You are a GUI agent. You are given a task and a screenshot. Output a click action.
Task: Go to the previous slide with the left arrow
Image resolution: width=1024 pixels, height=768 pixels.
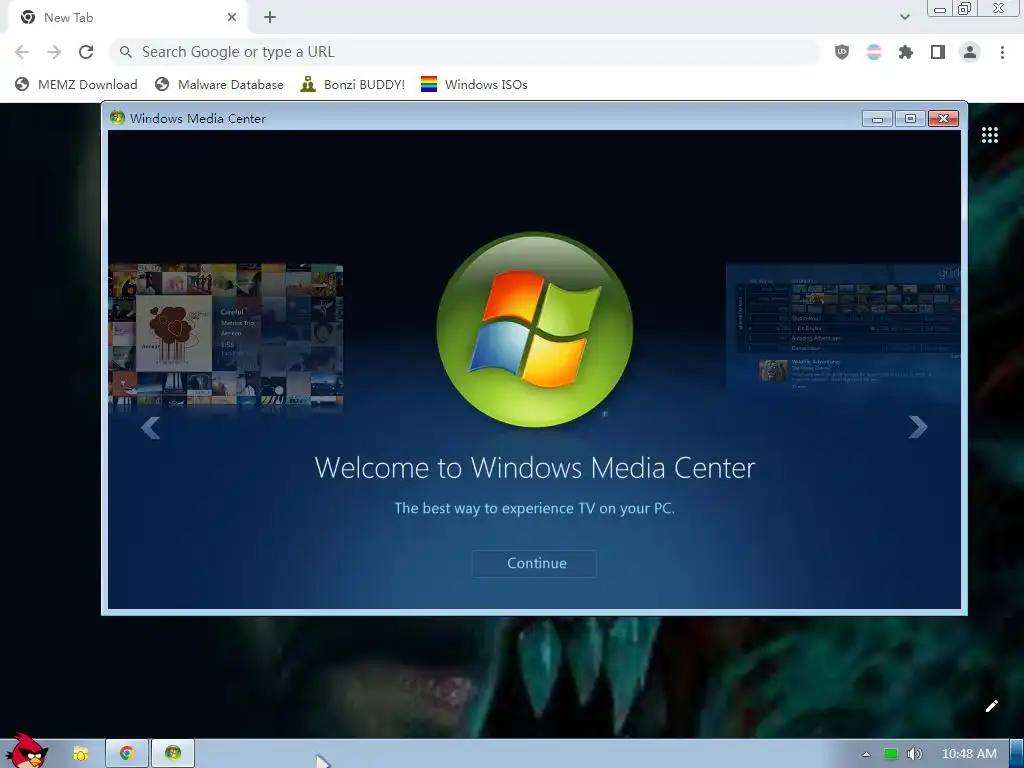click(151, 428)
